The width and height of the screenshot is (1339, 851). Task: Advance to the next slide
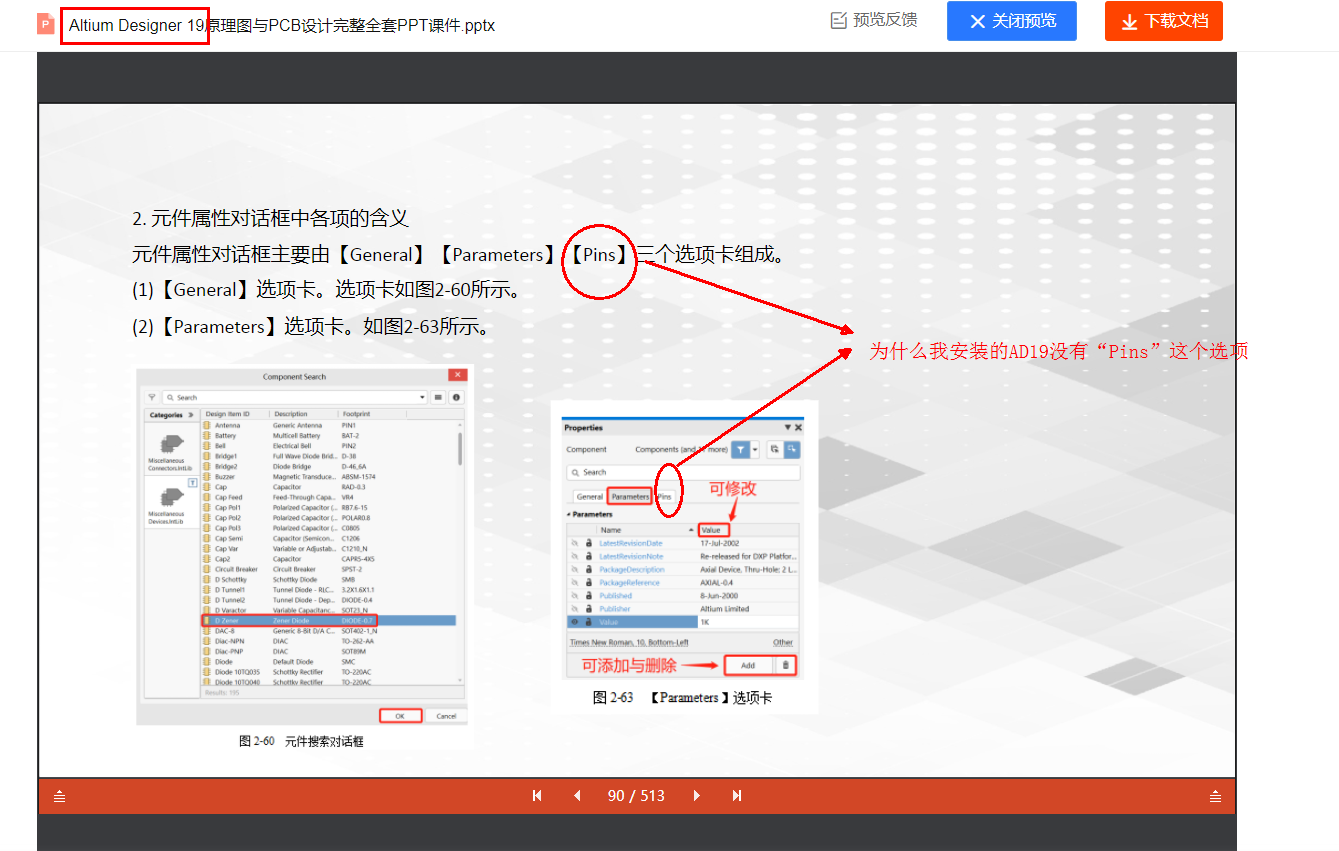pos(697,796)
